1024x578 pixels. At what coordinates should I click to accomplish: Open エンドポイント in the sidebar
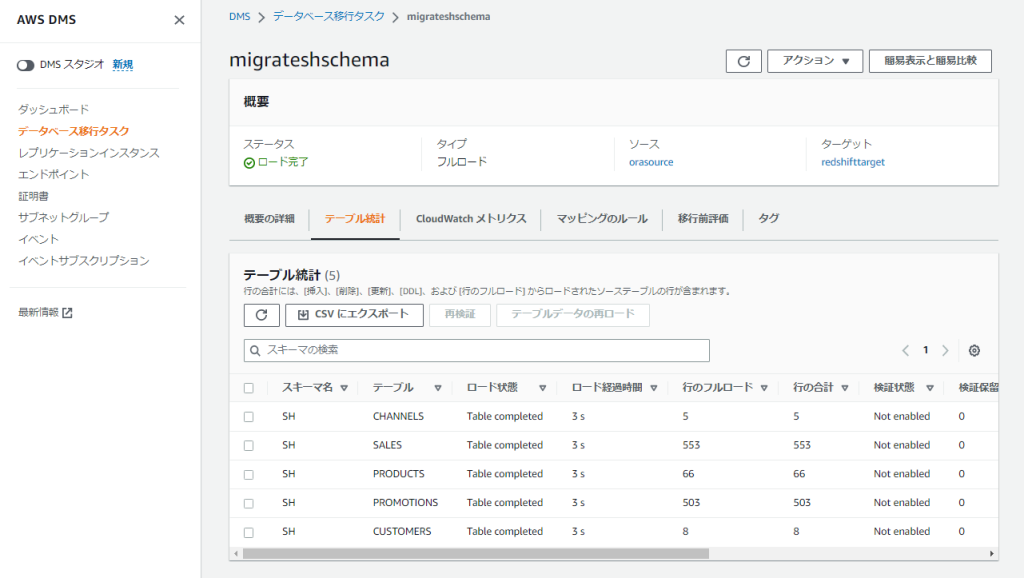click(54, 174)
